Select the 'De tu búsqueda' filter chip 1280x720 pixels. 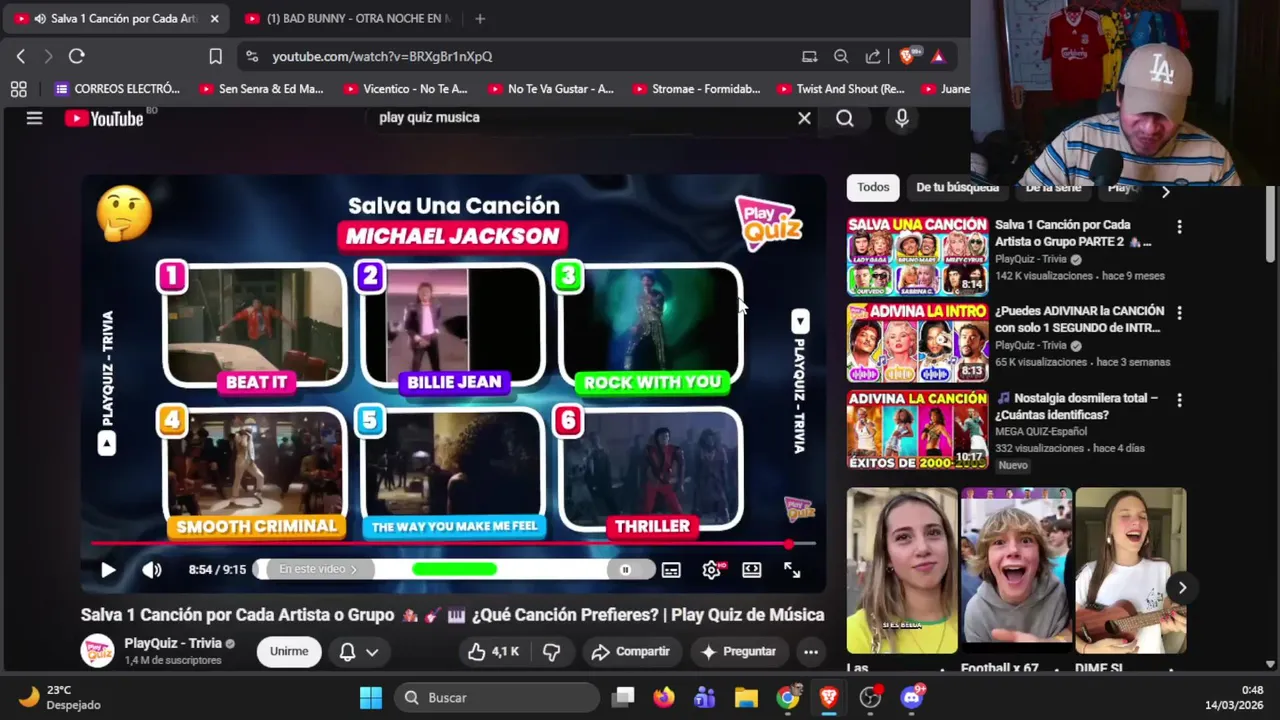point(957,187)
